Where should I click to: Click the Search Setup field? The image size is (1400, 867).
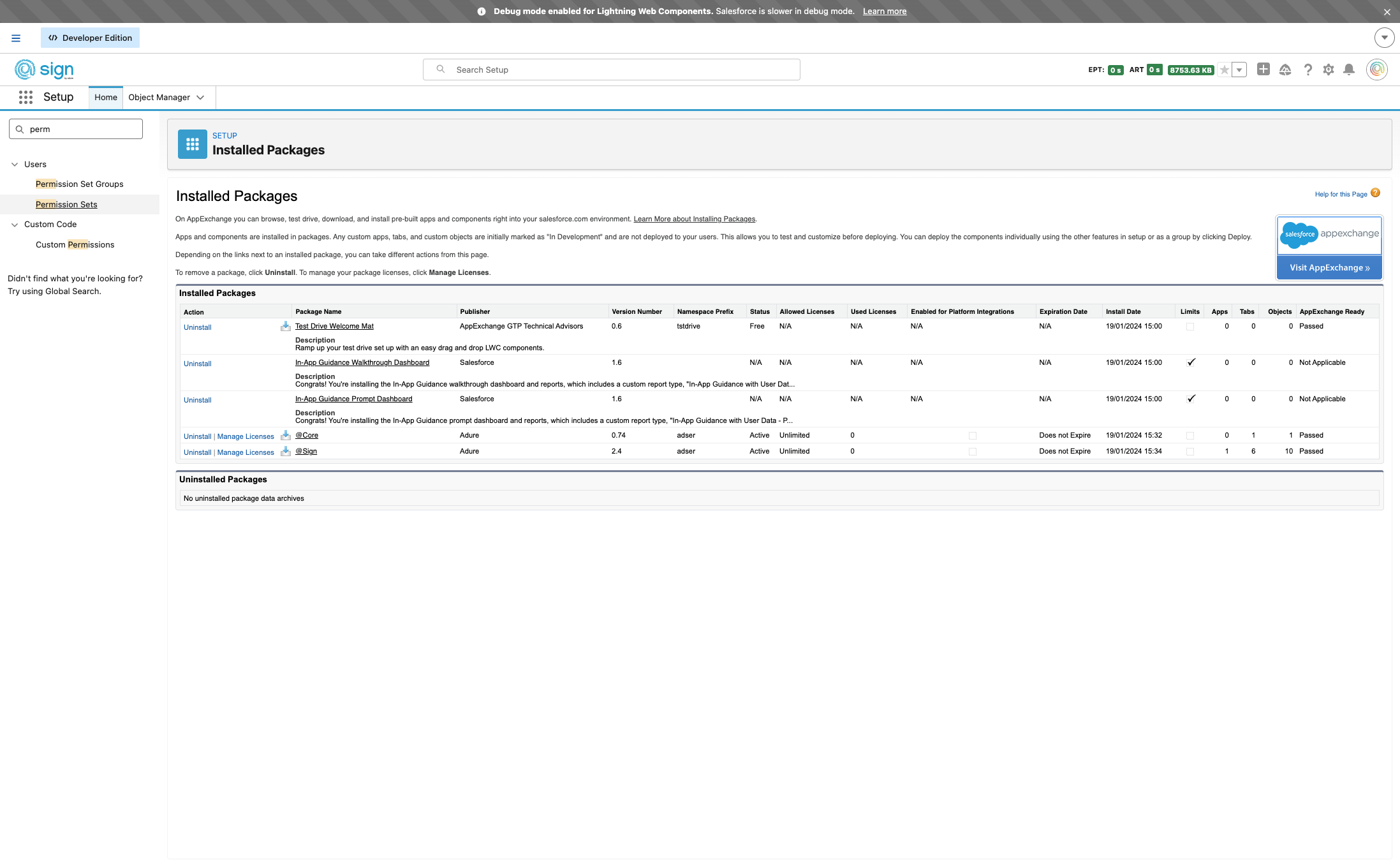pos(611,70)
